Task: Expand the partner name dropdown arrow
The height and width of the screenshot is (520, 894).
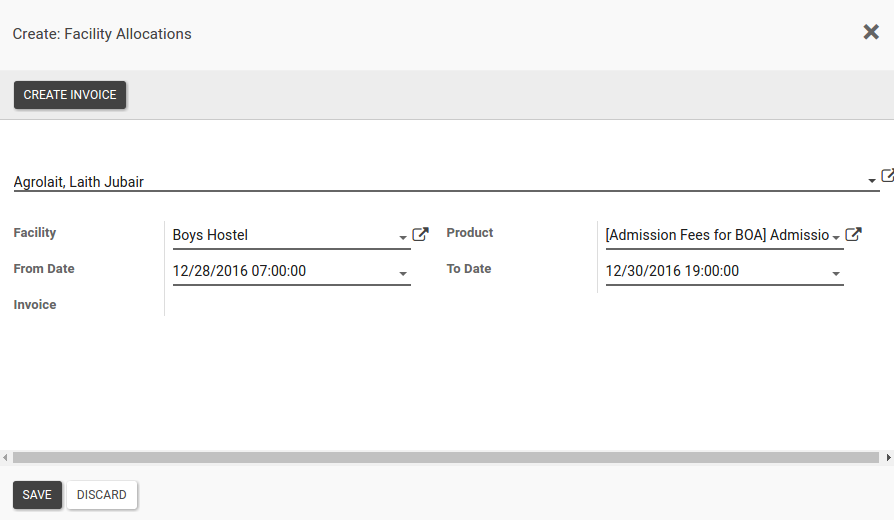Action: pos(872,181)
